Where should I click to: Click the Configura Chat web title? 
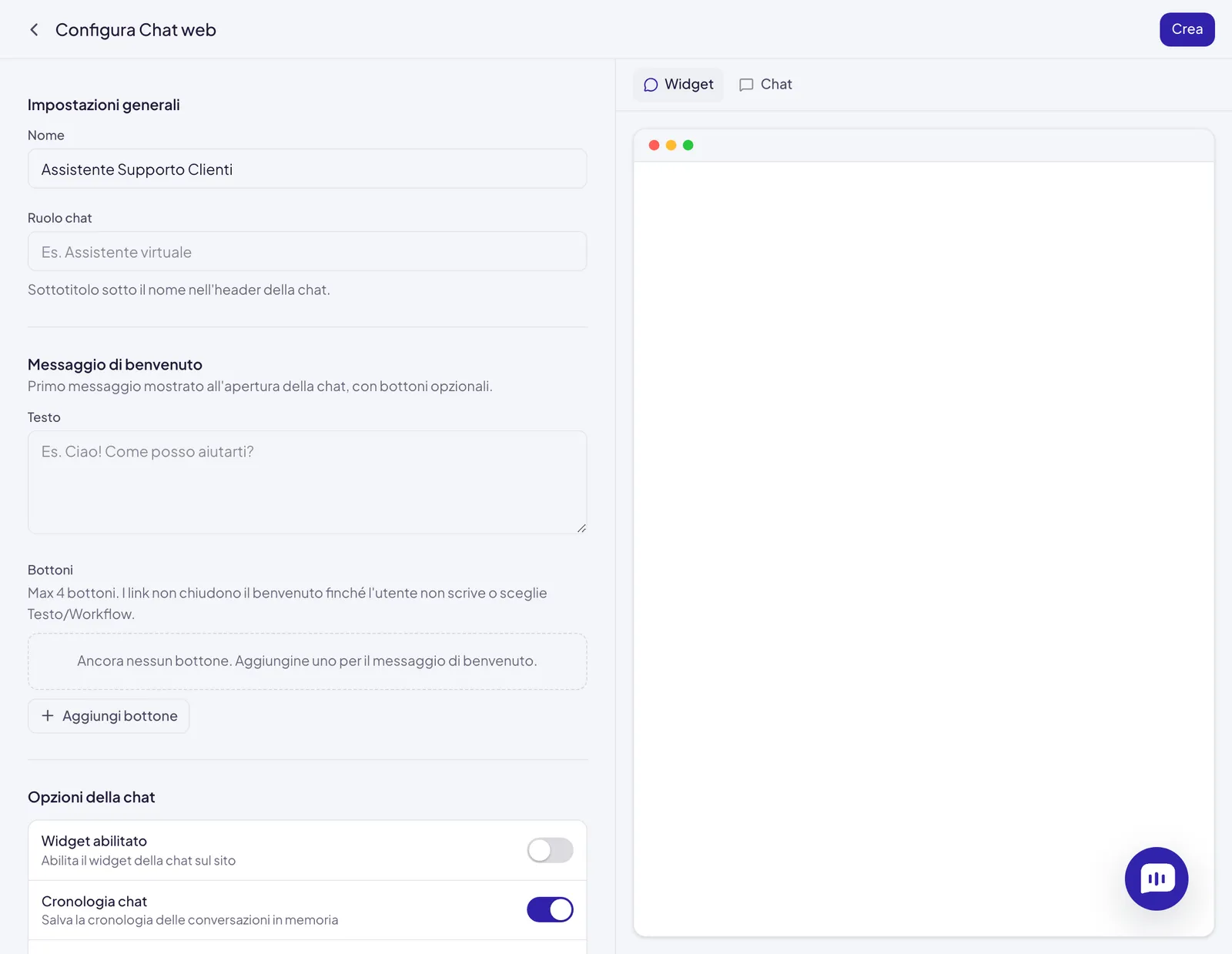(136, 30)
